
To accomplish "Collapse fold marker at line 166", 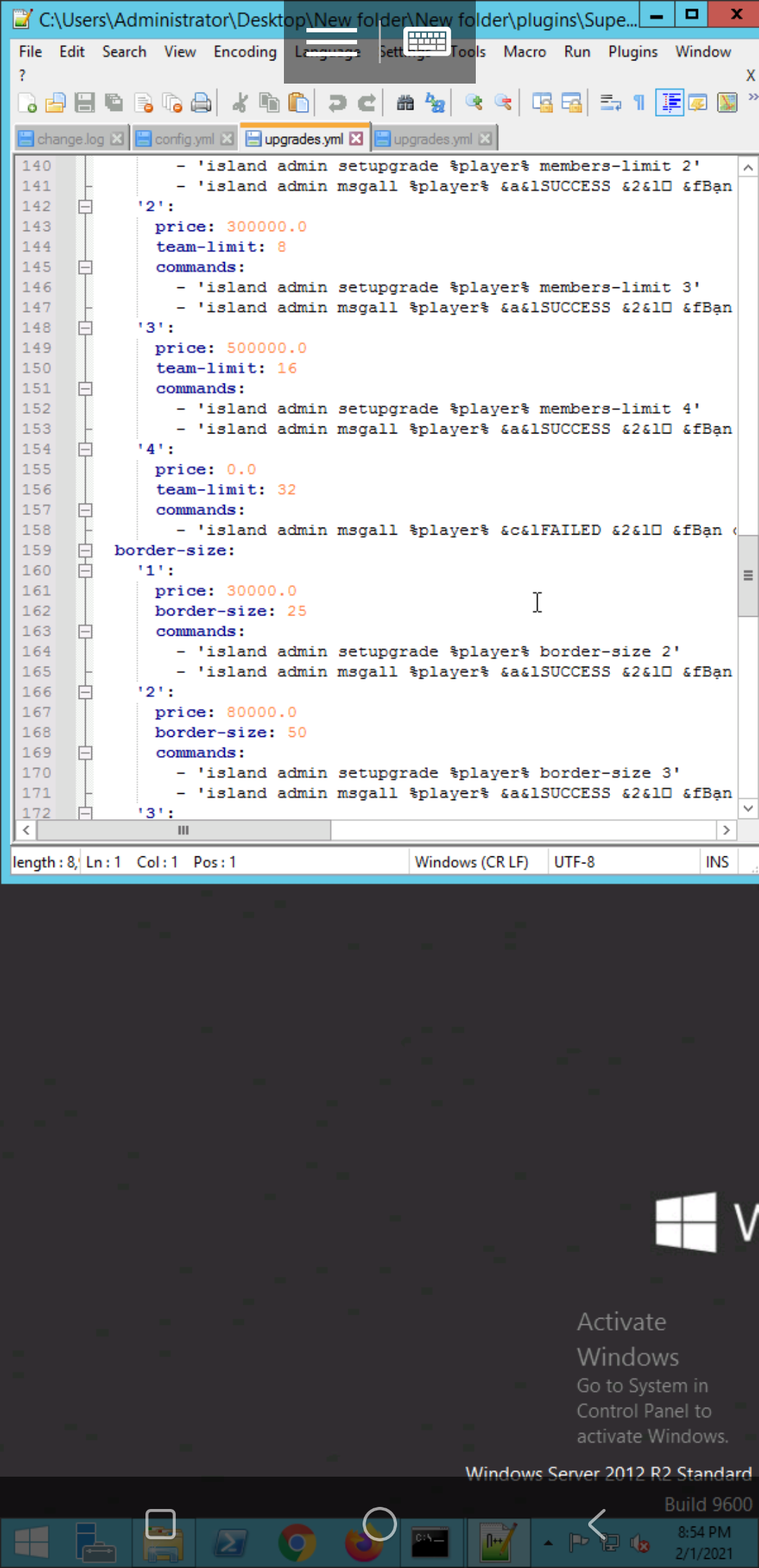I will click(x=85, y=693).
